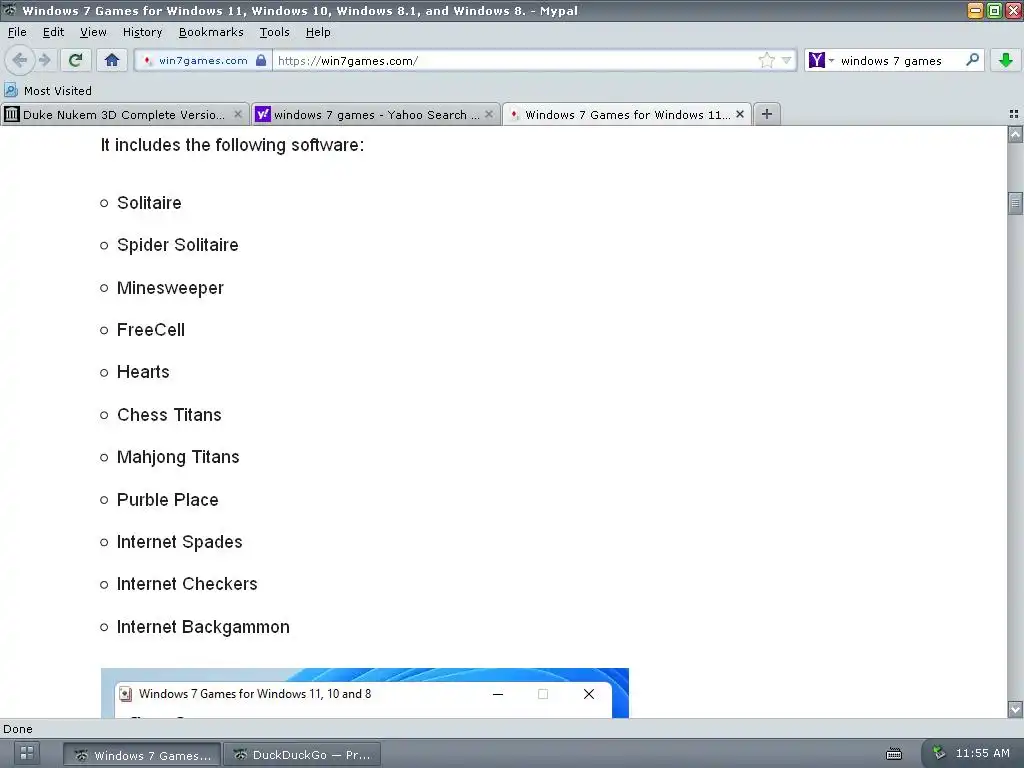Close the Duke Nukem 3D tab
Viewport: 1024px width, 768px height.
238,114
